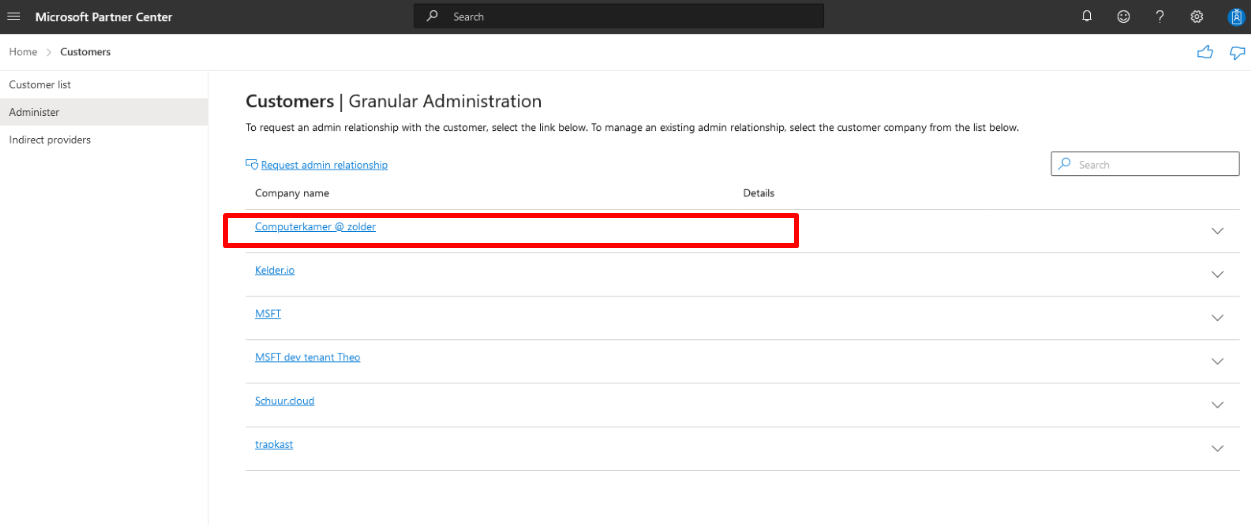Click the Customers breadcrumb
Screen dimensions: 1251x525
coord(85,52)
